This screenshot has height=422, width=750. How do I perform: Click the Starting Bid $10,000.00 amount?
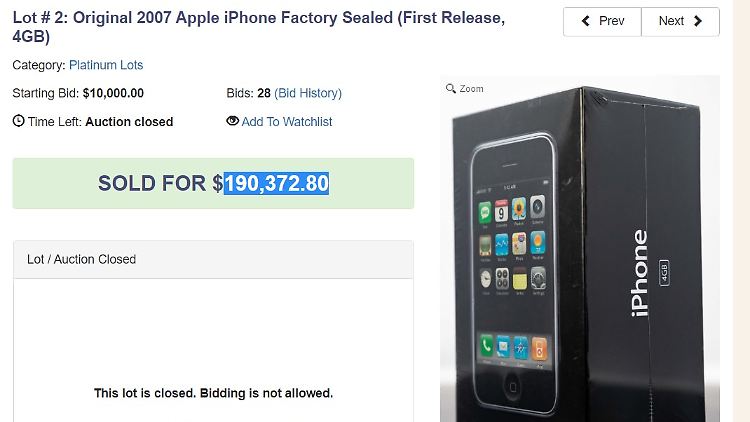click(x=113, y=93)
